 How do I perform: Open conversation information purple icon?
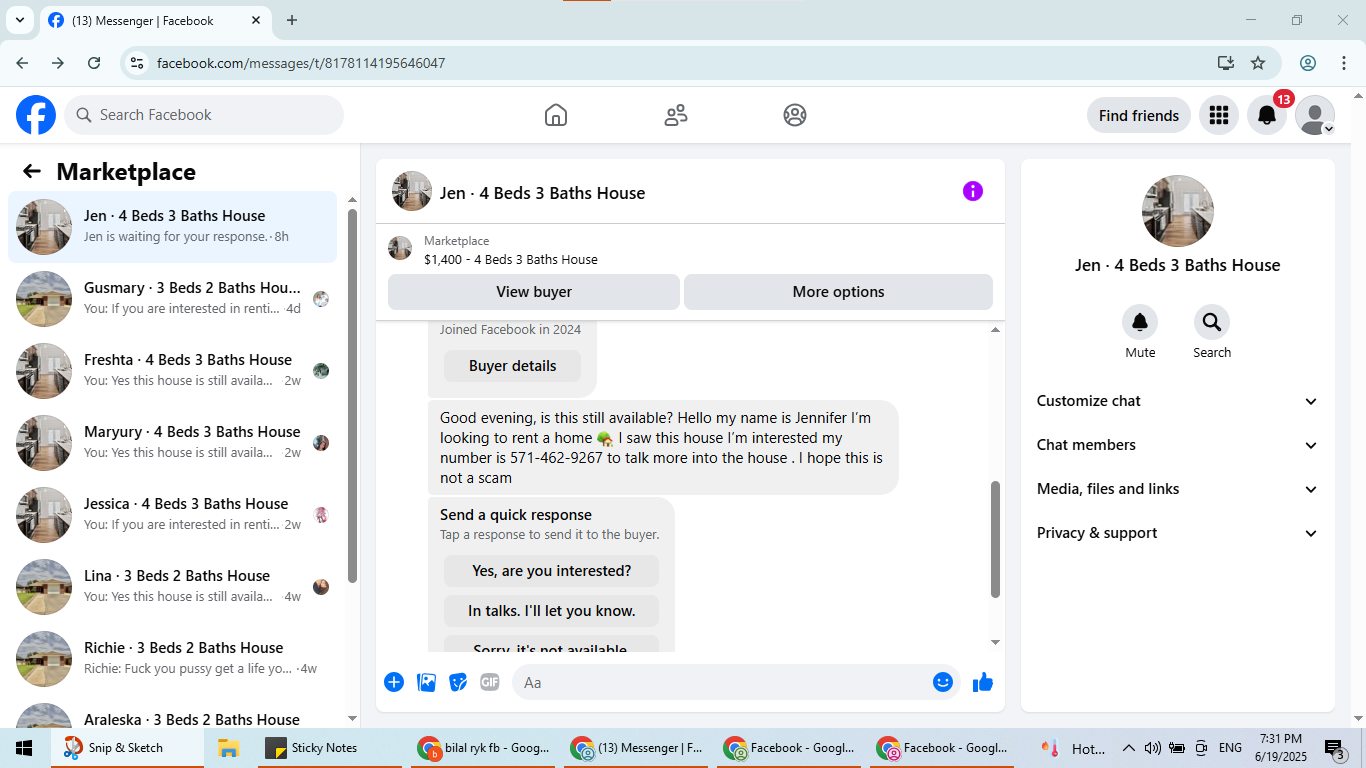pyautogui.click(x=973, y=191)
